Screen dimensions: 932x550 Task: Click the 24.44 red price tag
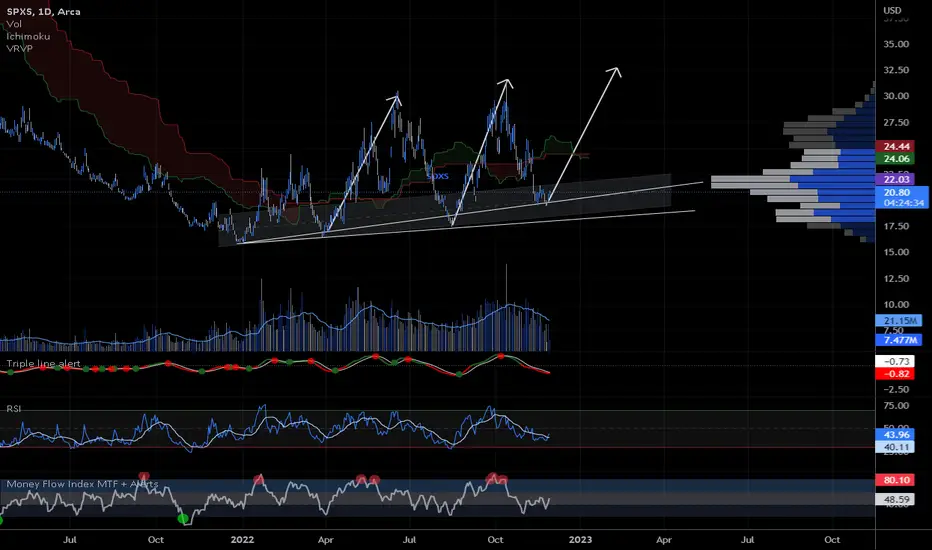click(896, 146)
